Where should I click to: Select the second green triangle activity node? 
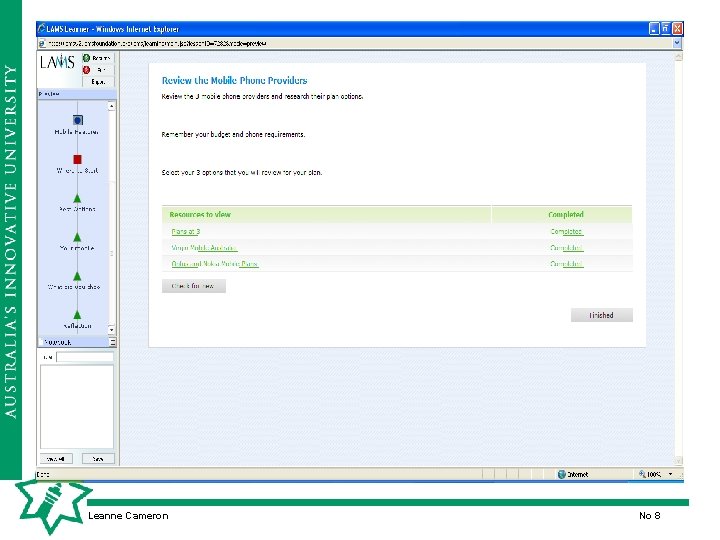(x=77, y=237)
